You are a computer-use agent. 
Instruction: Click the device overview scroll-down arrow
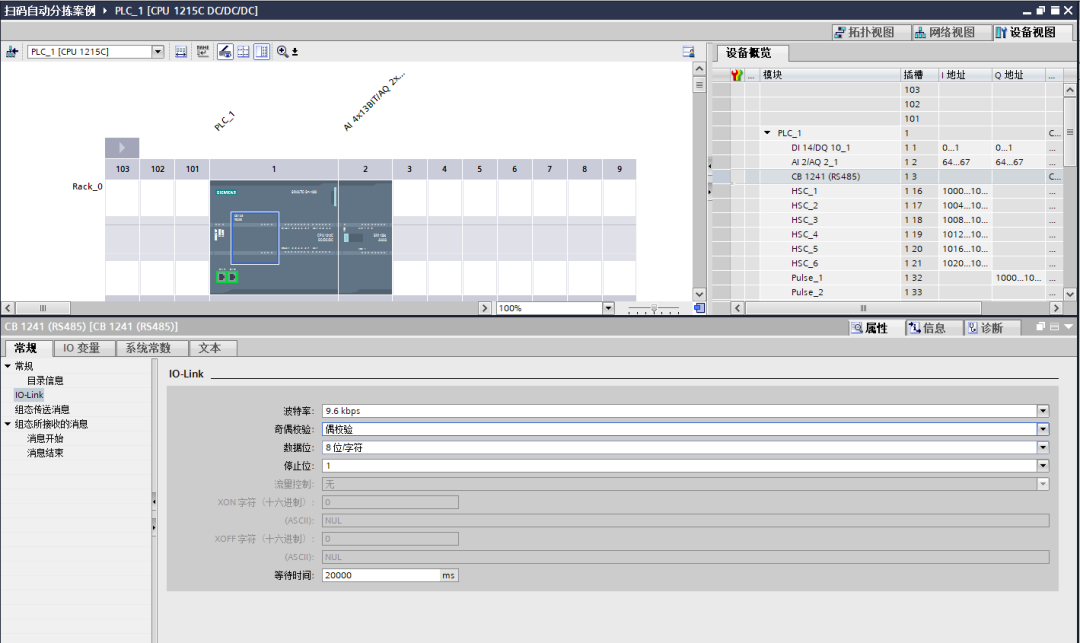1070,294
